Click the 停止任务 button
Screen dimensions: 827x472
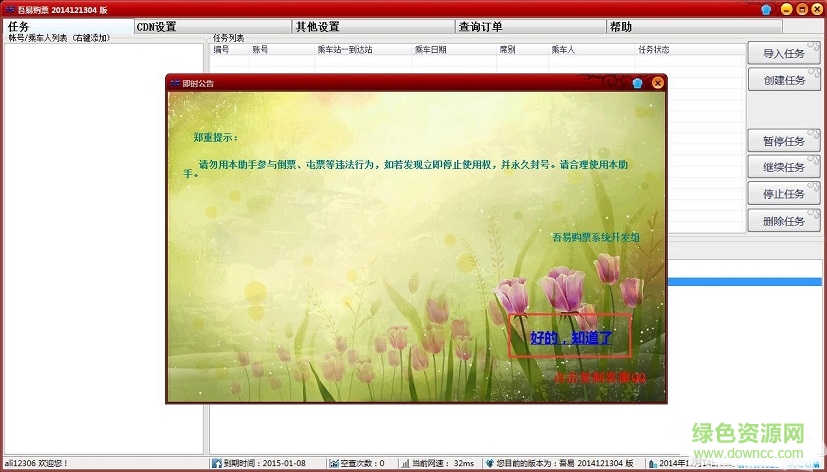pyautogui.click(x=784, y=194)
